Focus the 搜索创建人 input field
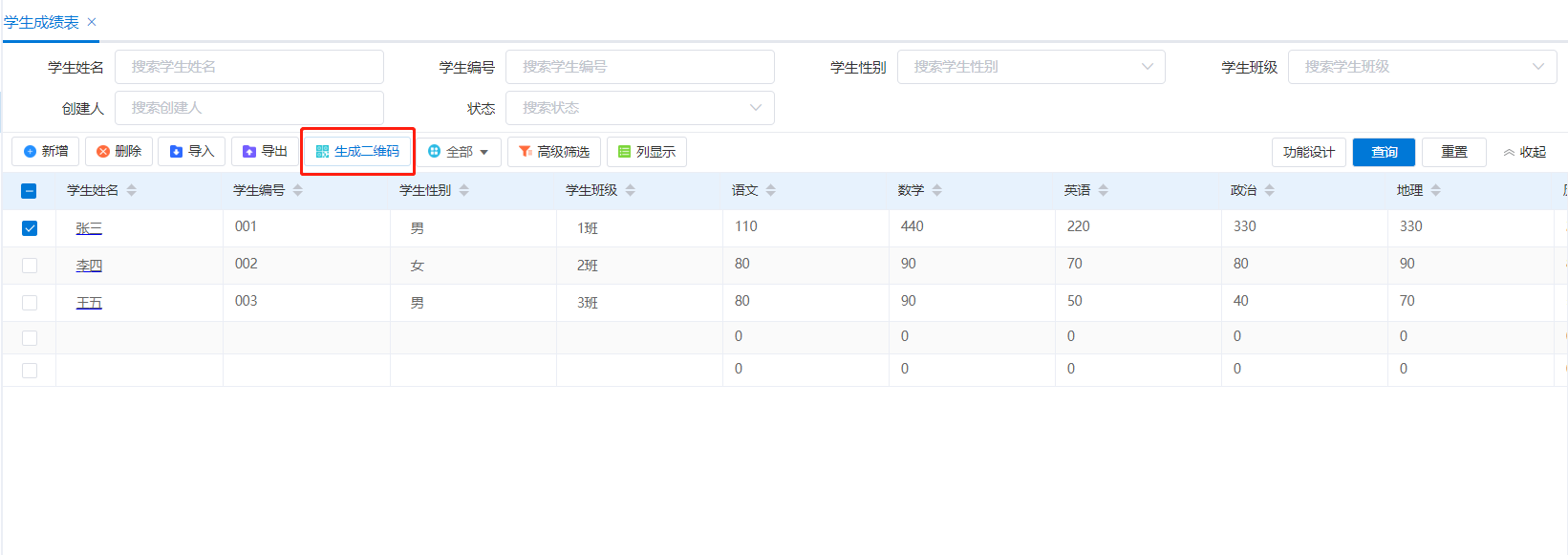This screenshot has height=555, width=1568. (249, 108)
